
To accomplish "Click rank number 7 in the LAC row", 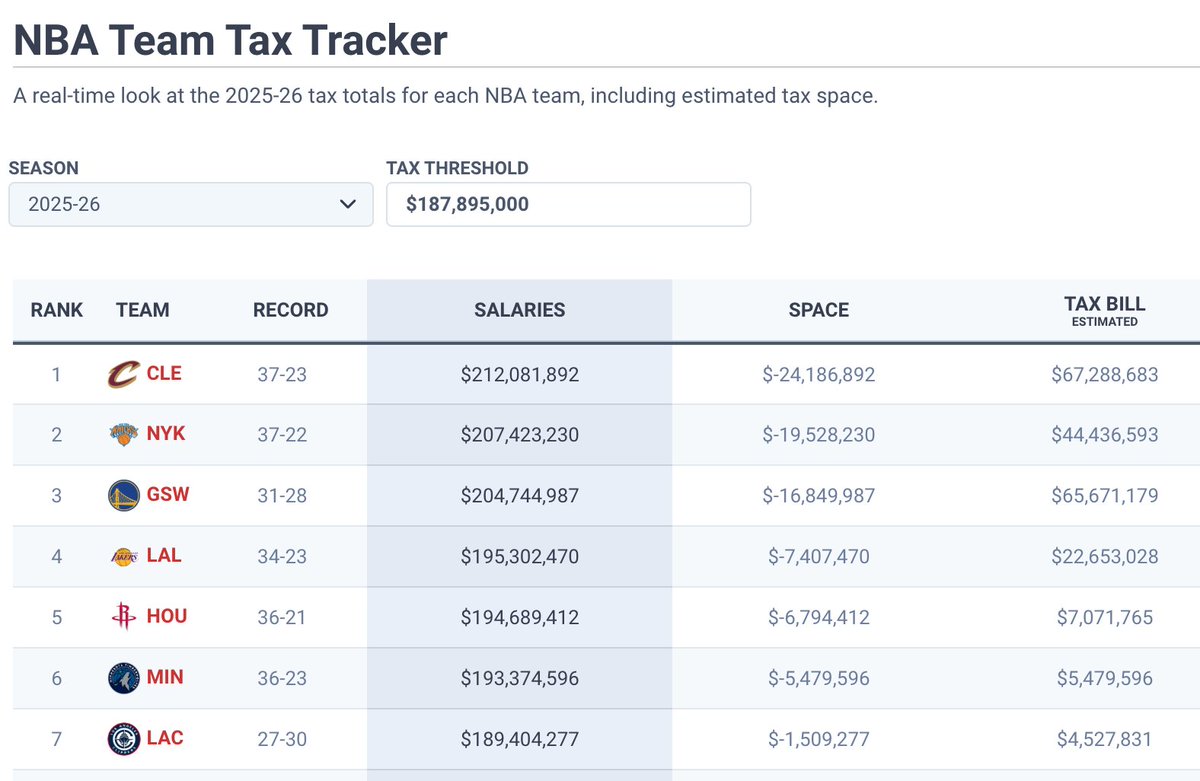I will point(57,739).
